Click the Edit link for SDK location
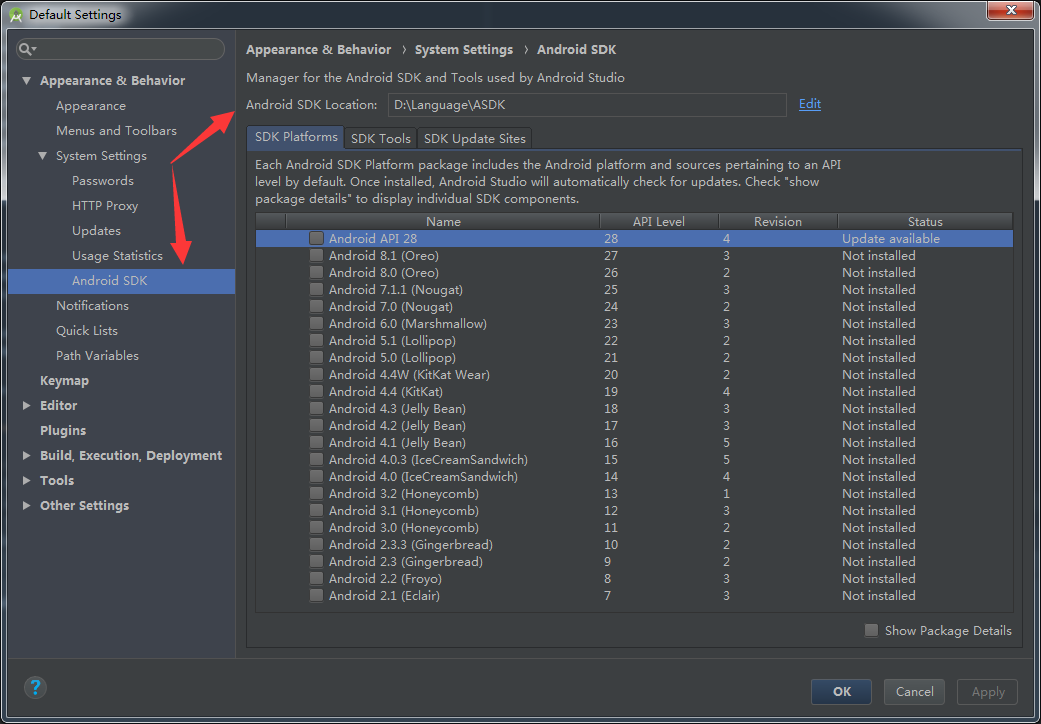Viewport: 1041px width, 724px height. click(x=809, y=104)
